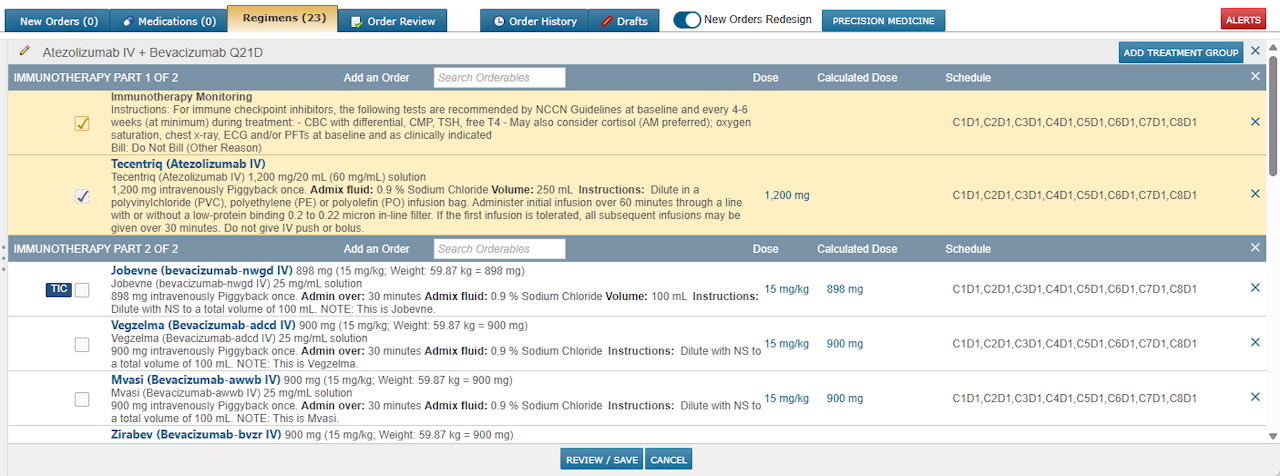Click Search Orderables field in Immunotherapy Part 1
The width and height of the screenshot is (1280, 476).
tap(499, 77)
